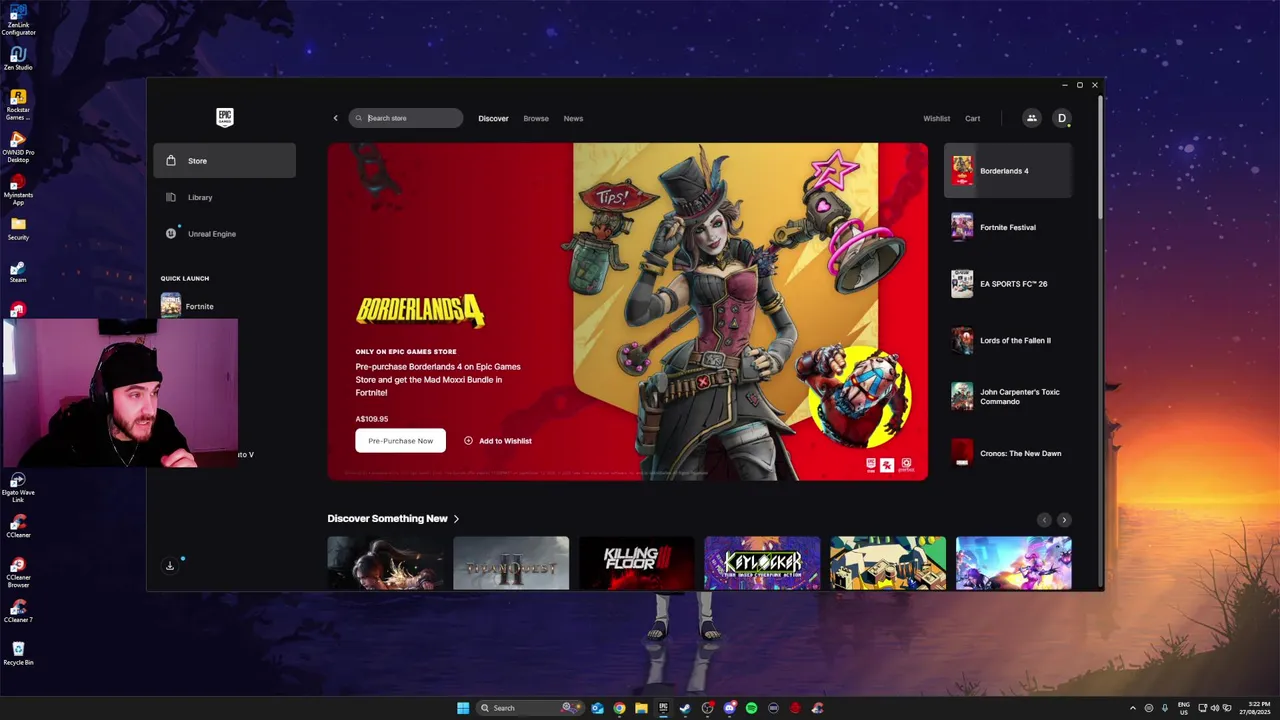
Task: Open CCleaner Browser desktop shortcut
Action: [x=18, y=573]
